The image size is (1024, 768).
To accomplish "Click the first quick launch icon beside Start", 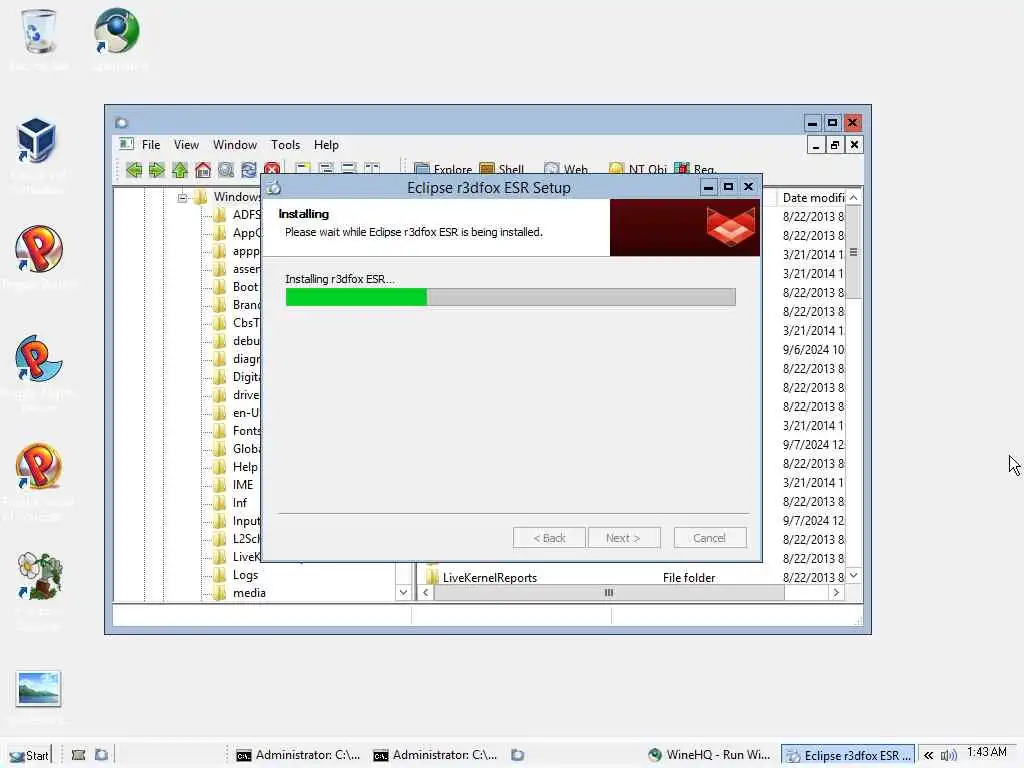I will pos(78,755).
